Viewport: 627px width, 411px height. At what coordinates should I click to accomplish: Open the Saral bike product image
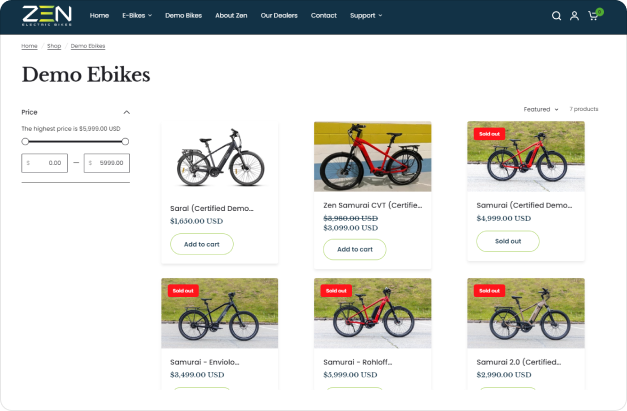point(220,157)
